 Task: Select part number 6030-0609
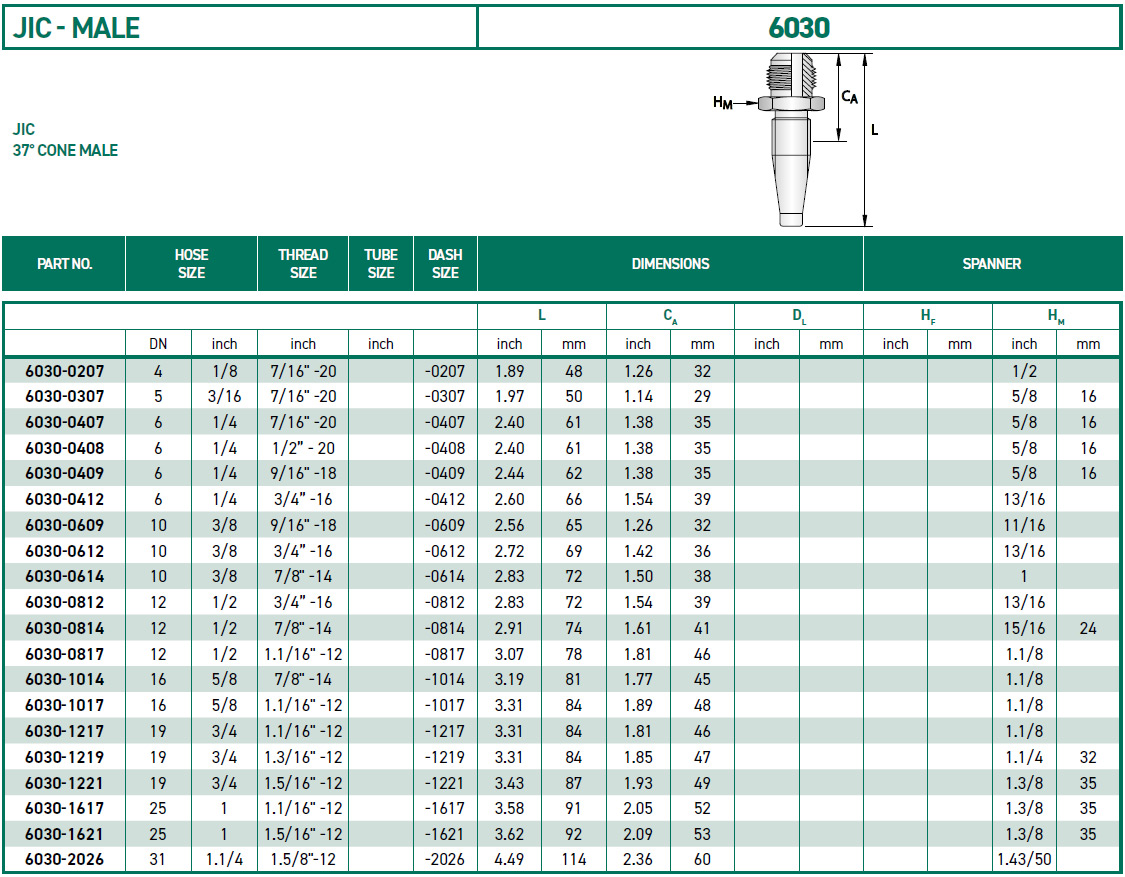(x=65, y=525)
